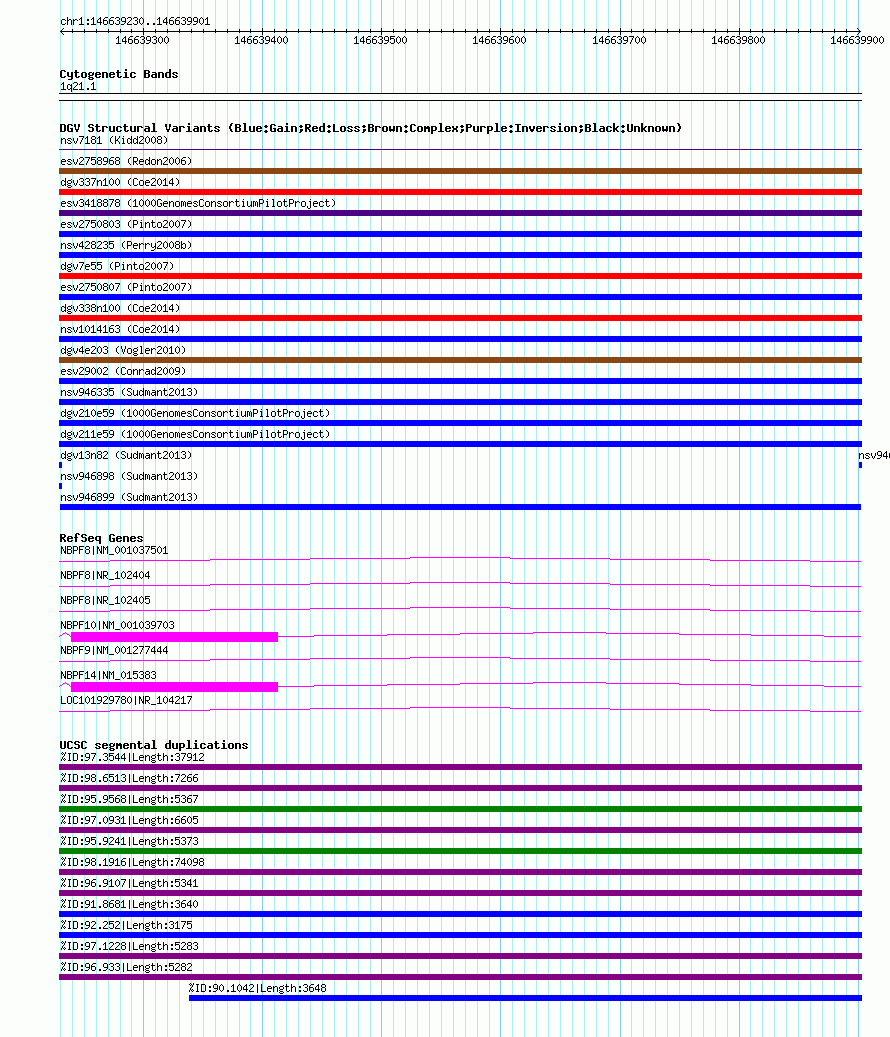Click duplication bar for %ID:98.6513|Length:7266

tap(460, 788)
